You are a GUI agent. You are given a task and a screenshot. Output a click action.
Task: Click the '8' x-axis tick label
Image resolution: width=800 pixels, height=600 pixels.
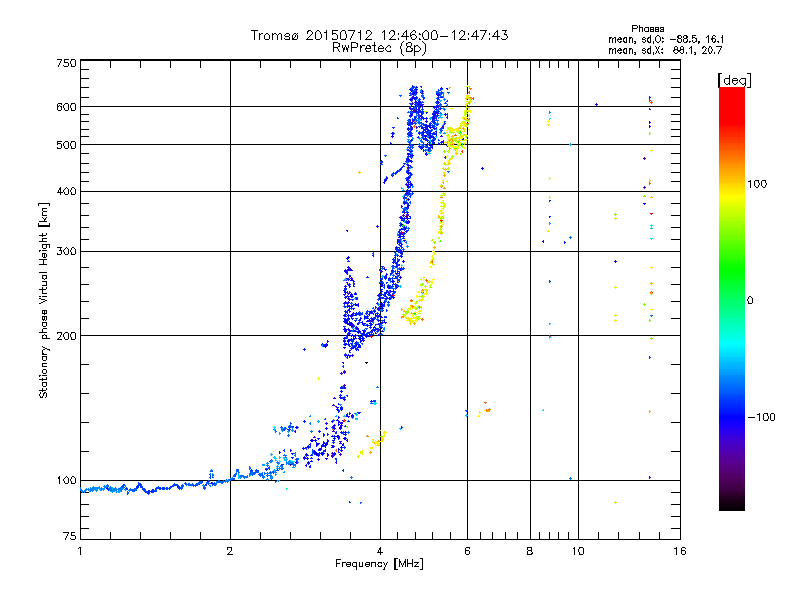(x=530, y=551)
